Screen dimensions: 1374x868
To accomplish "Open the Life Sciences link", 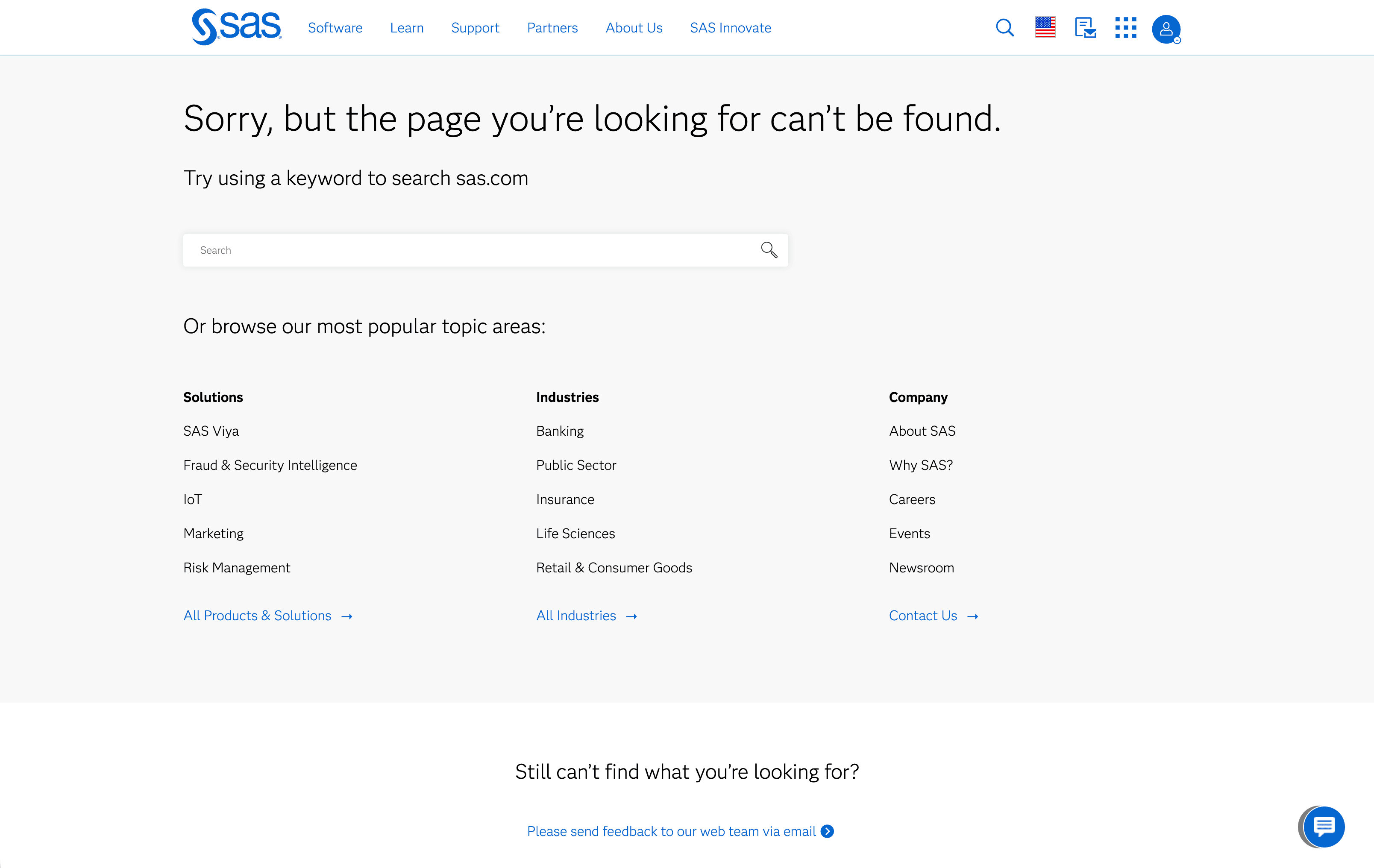I will click(576, 534).
